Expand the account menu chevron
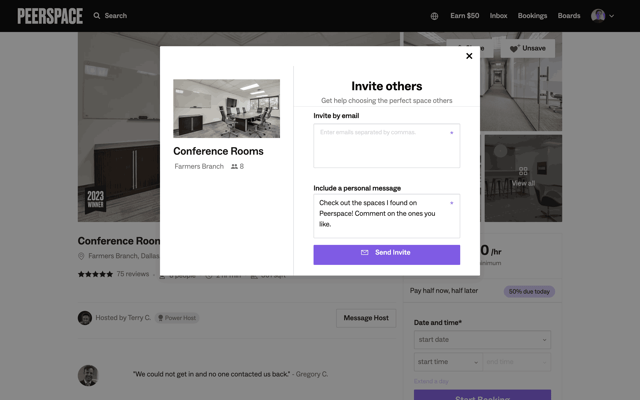The width and height of the screenshot is (640, 400). (x=611, y=16)
